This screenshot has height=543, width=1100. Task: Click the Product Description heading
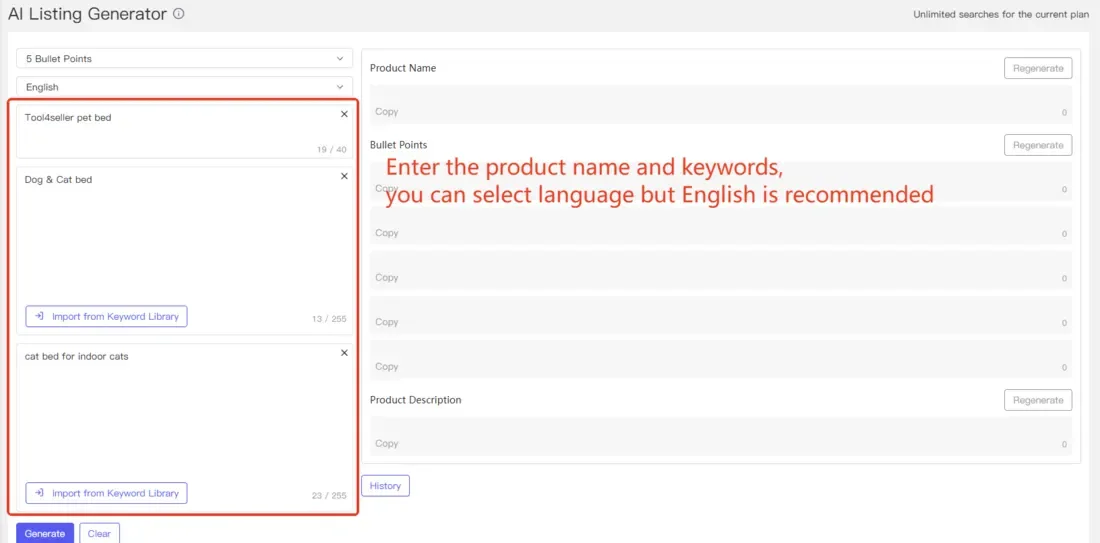point(415,400)
